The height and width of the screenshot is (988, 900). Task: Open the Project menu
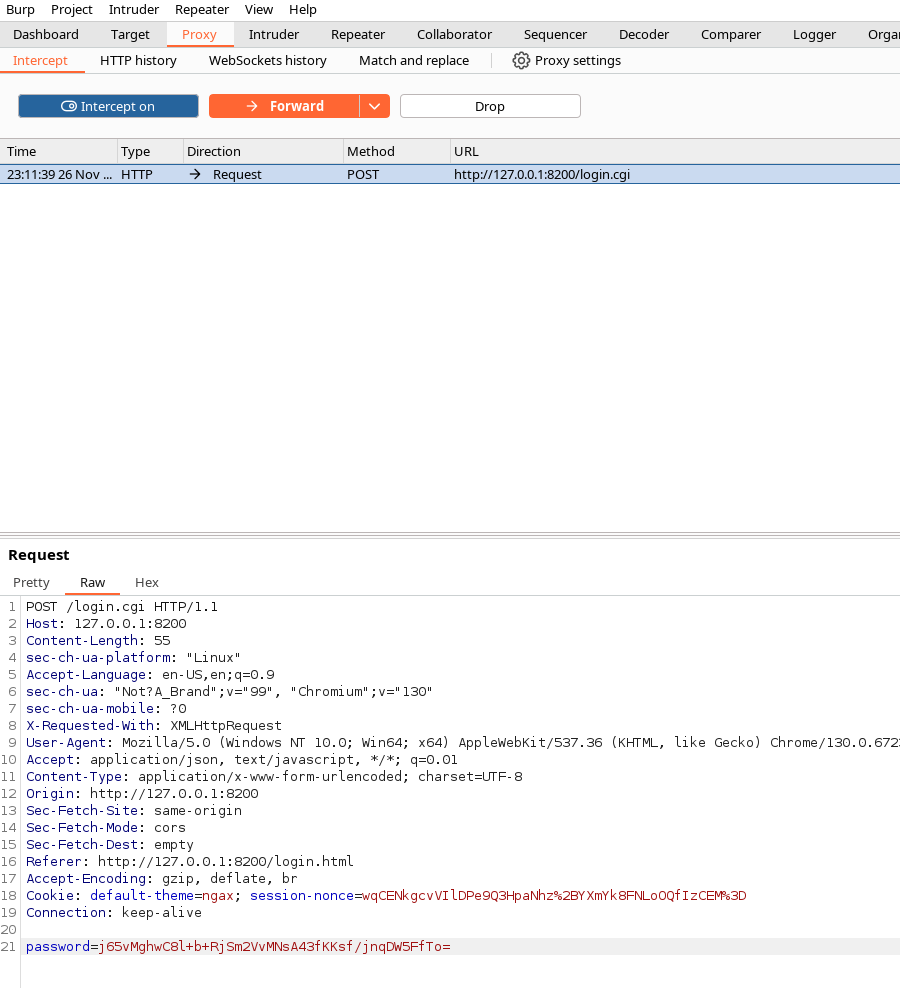[72, 9]
